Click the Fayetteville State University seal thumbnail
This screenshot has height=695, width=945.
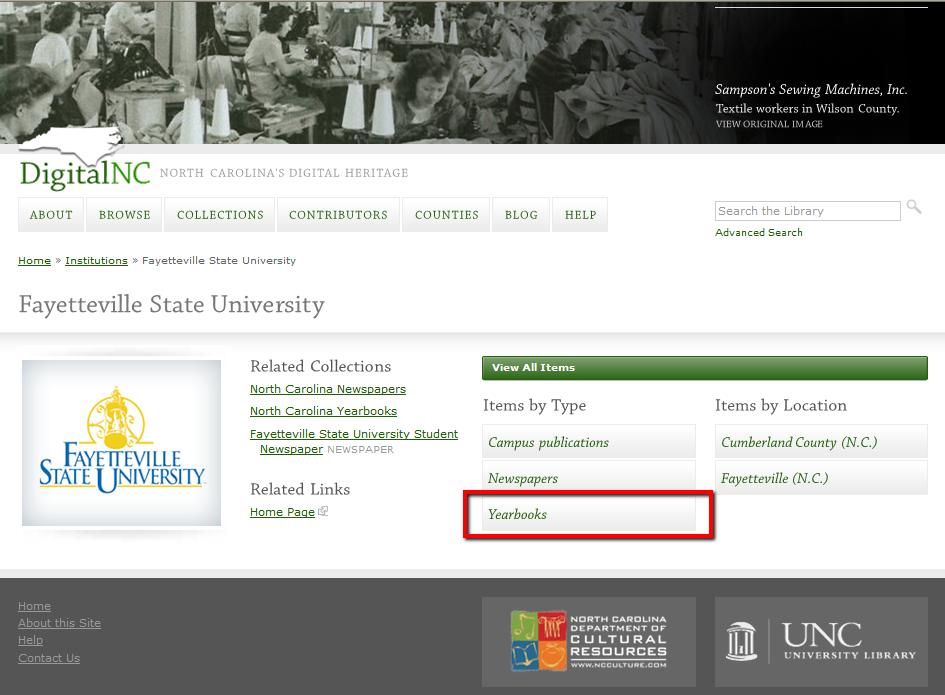[121, 443]
